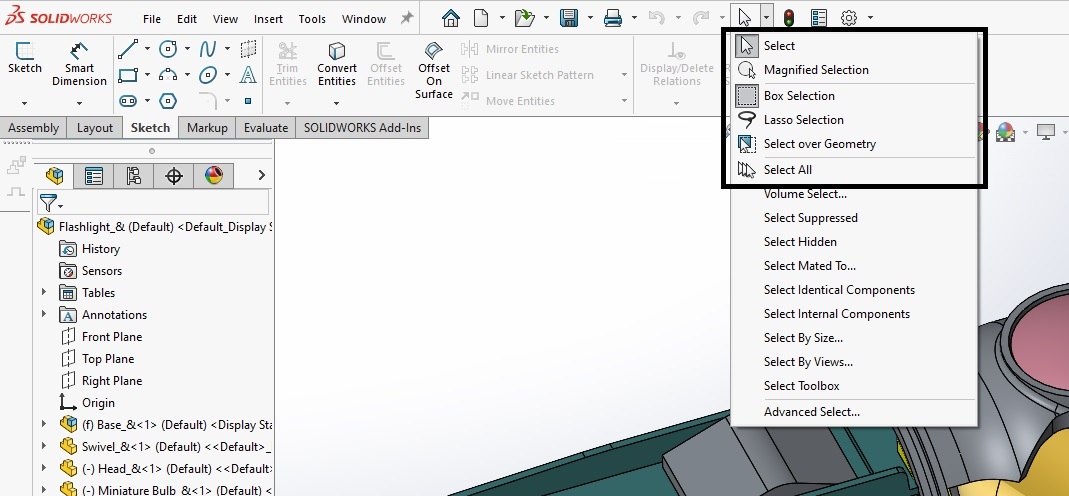Click Advanced Select... menu entry
This screenshot has height=496, width=1069.
click(811, 412)
